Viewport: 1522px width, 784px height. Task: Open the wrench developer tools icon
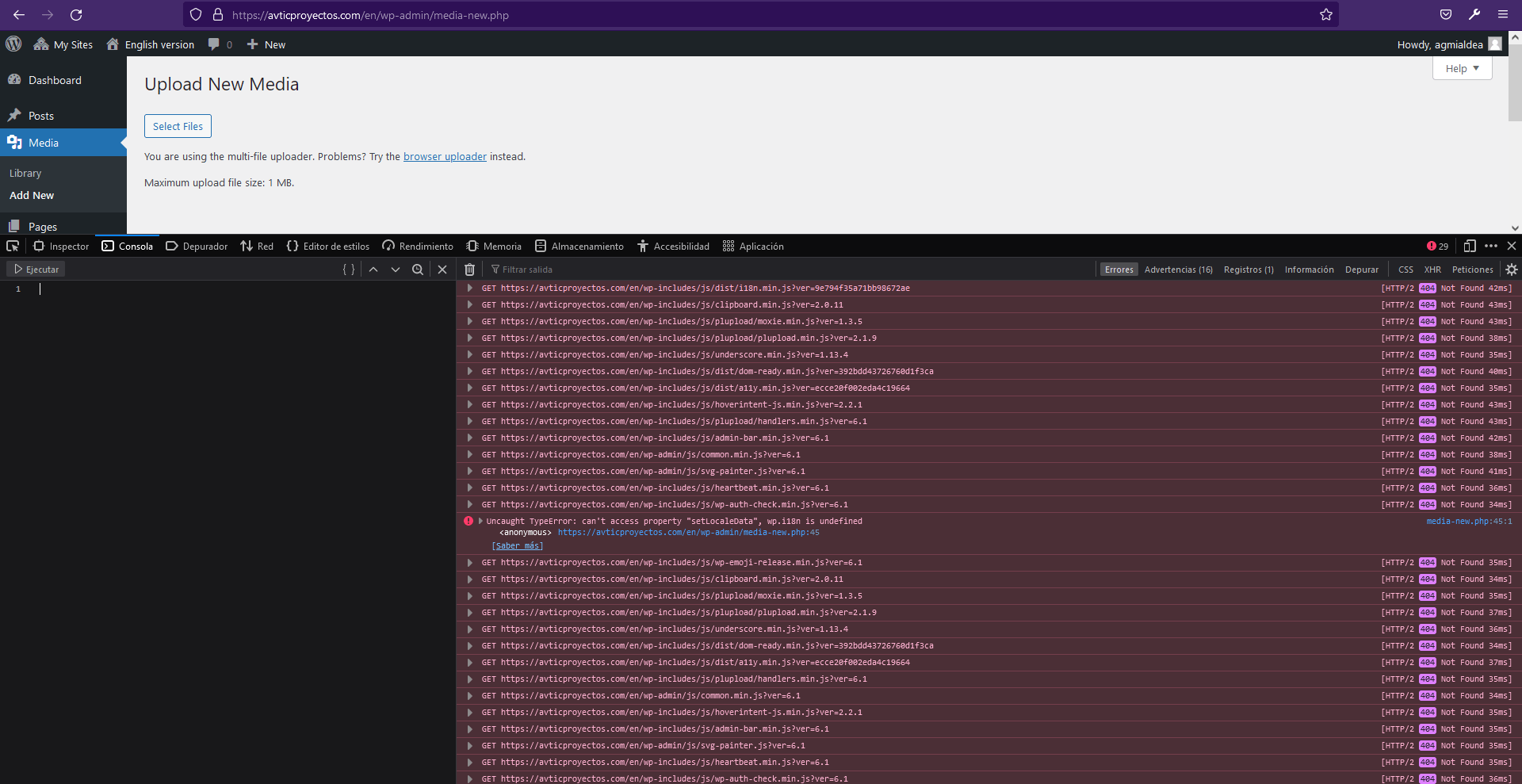(x=1474, y=15)
